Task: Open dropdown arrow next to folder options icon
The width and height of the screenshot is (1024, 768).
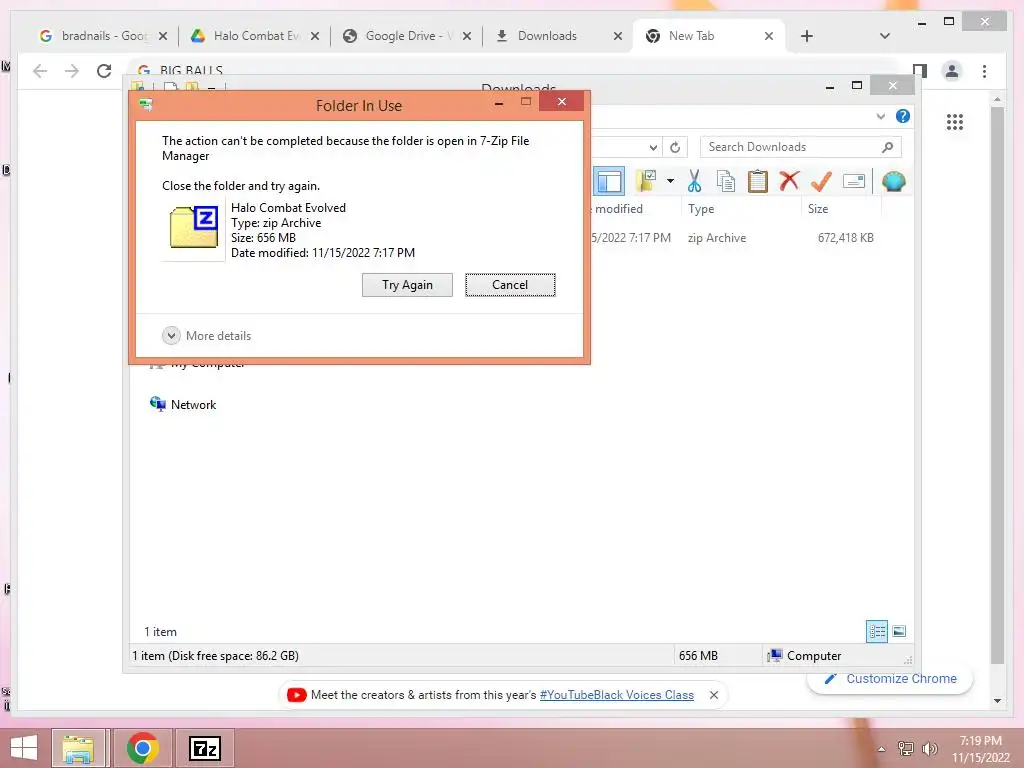Action: coord(670,181)
